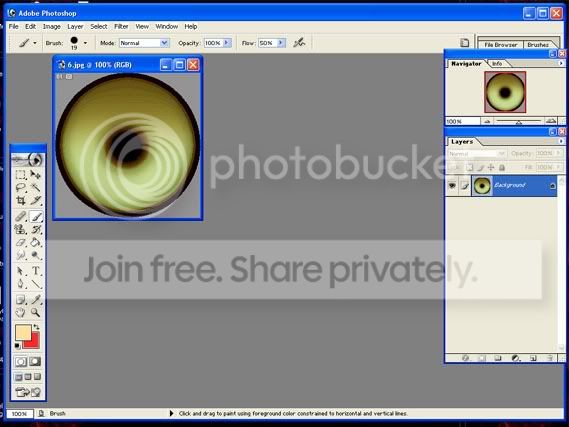This screenshot has height=427, width=569.
Task: Select the Rectangular Marquee tool
Action: click(x=21, y=175)
